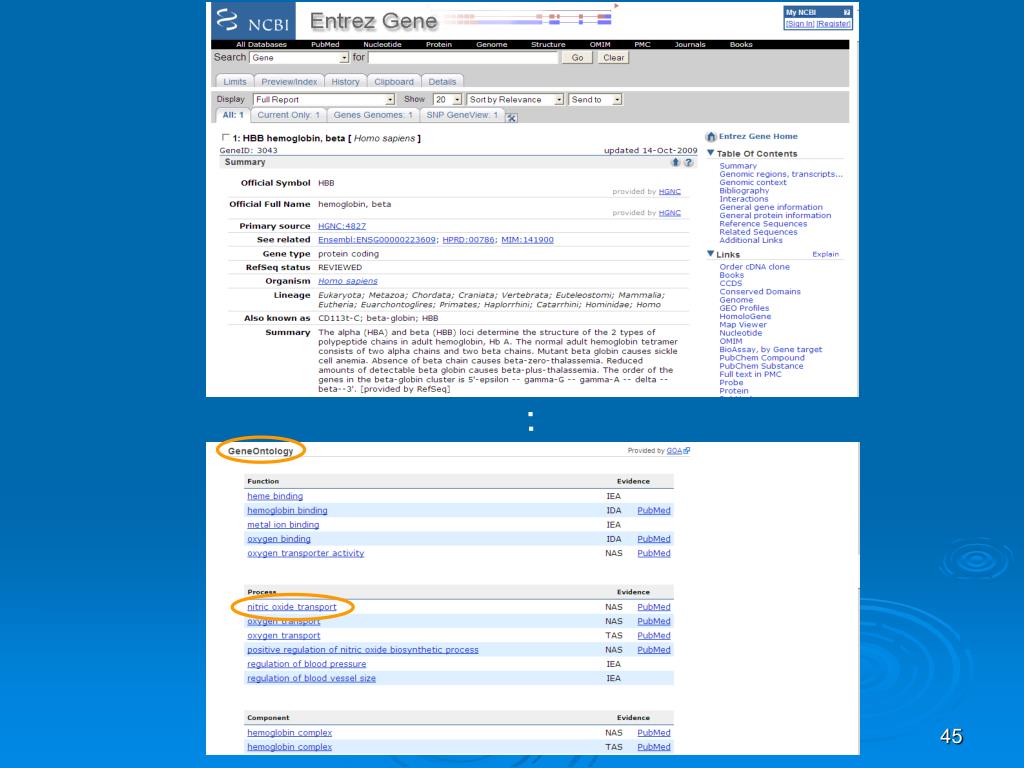Click the external link icon beside GOA
Image resolution: width=1024 pixels, height=768 pixels.
point(687,450)
